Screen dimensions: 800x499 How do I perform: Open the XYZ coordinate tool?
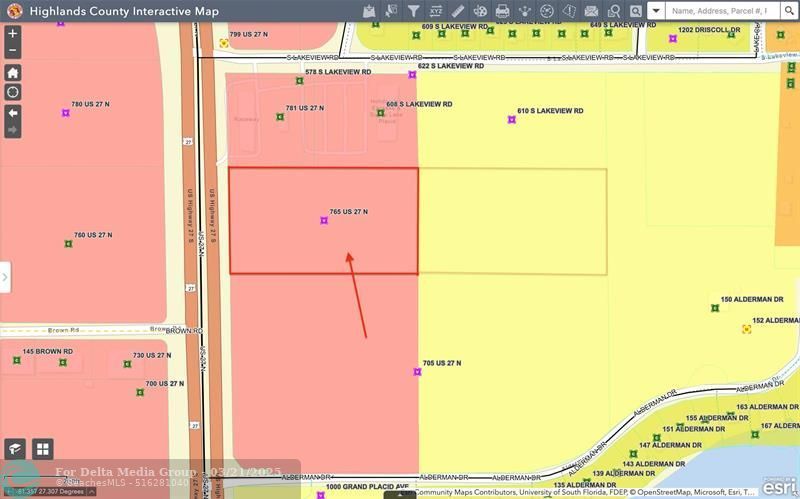[x=436, y=11]
